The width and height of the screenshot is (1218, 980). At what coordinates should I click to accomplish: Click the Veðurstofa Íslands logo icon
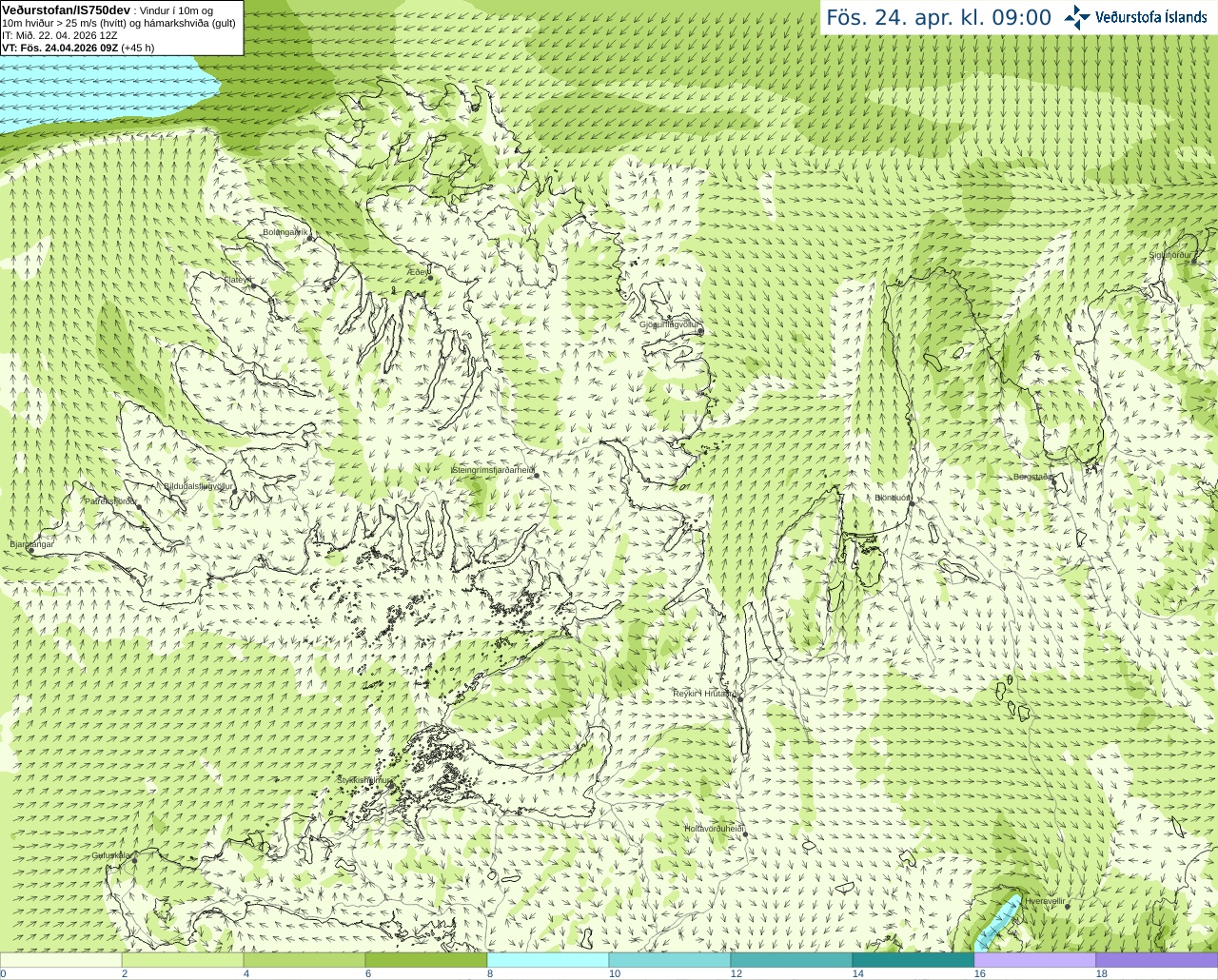[x=1077, y=17]
